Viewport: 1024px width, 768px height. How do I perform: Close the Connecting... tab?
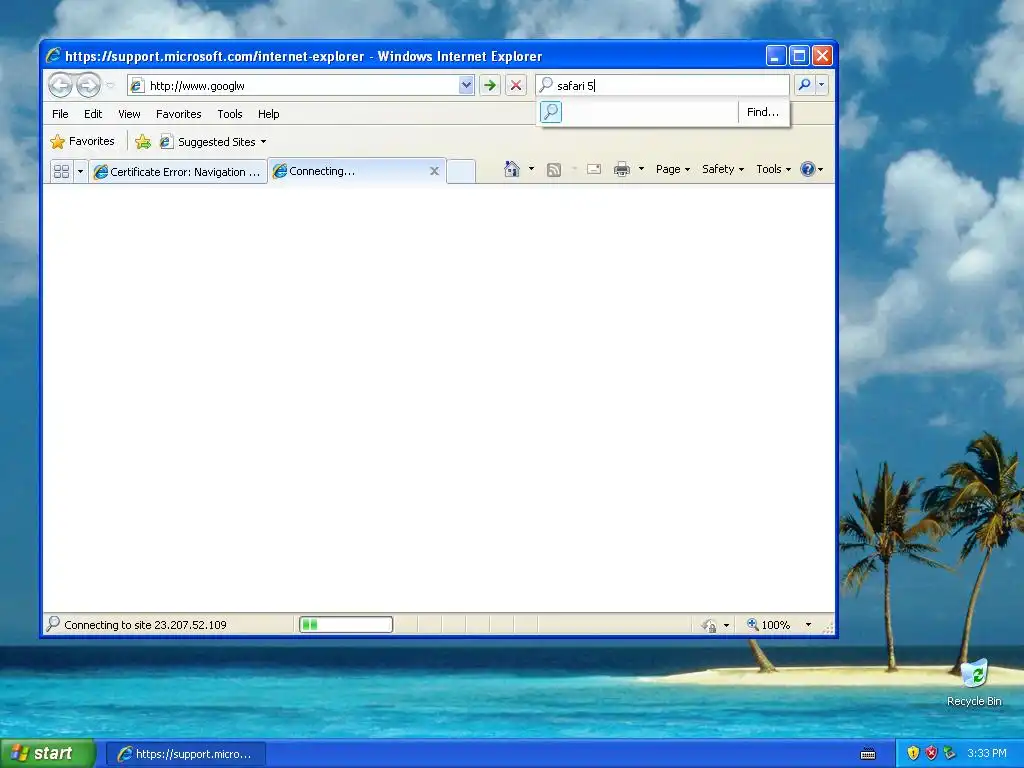(434, 171)
